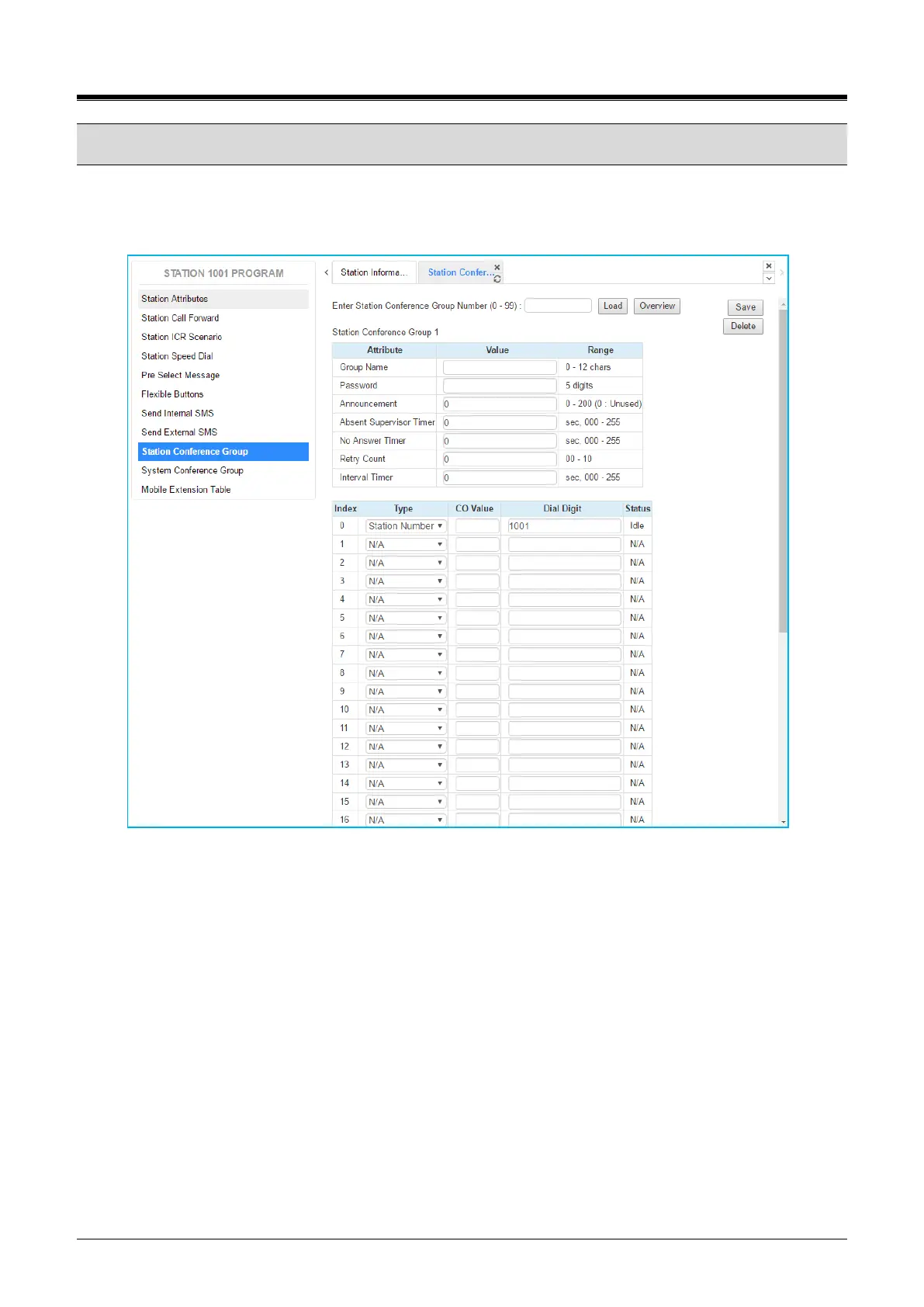Click the STATION 1001 PROGRAM heading
This screenshot has height=1307, width=924.
[x=223, y=273]
